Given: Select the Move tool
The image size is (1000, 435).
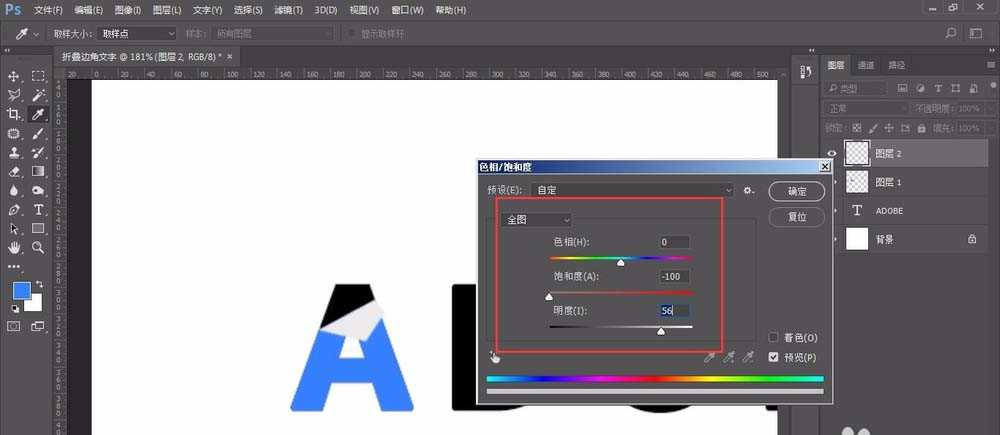Looking at the screenshot, I should pos(14,76).
